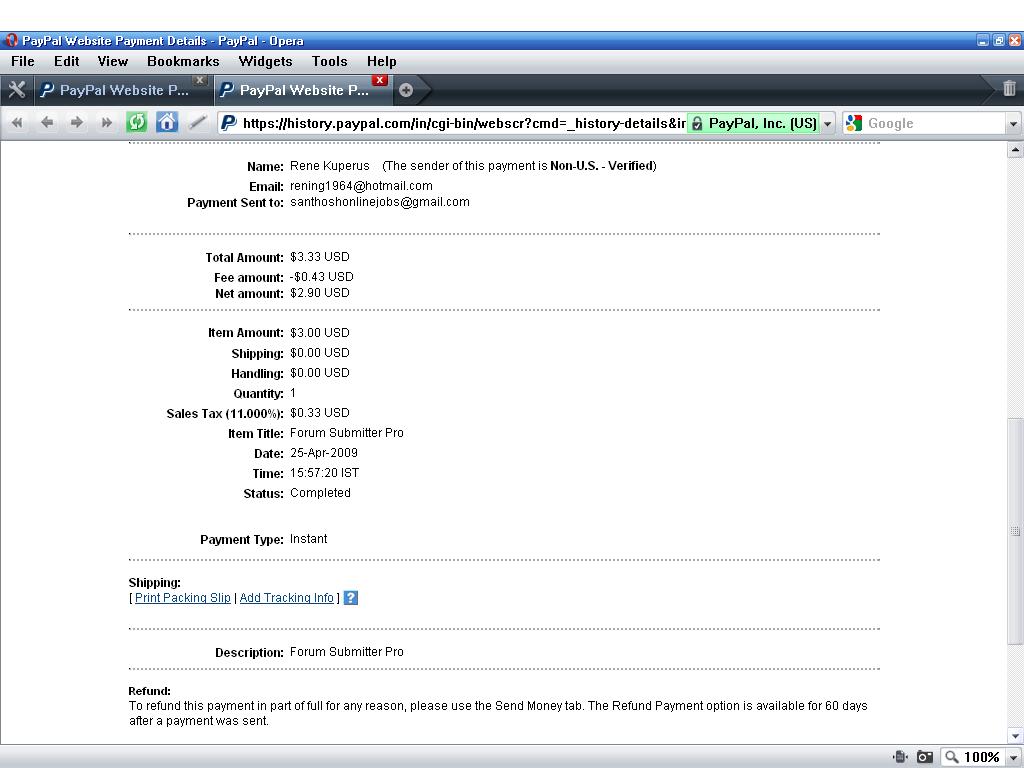
Task: Go to the home page
Action: [x=167, y=122]
